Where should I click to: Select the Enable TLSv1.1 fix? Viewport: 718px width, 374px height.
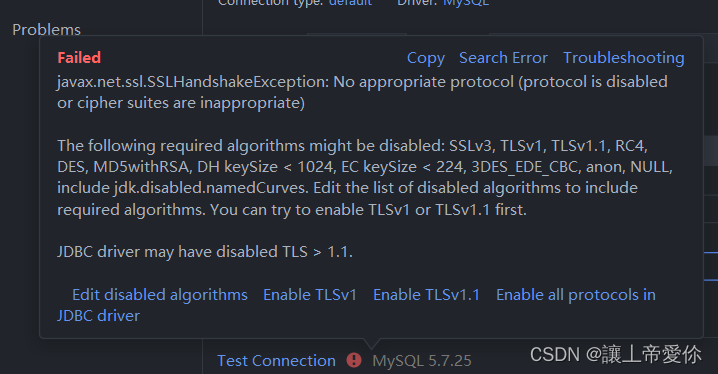(426, 295)
